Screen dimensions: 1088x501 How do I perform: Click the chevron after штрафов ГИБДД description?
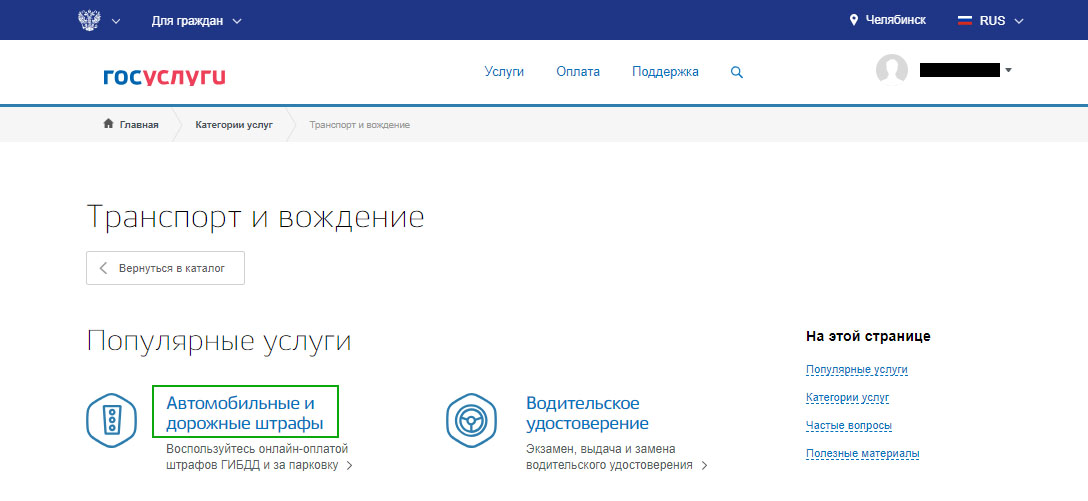[x=349, y=466]
